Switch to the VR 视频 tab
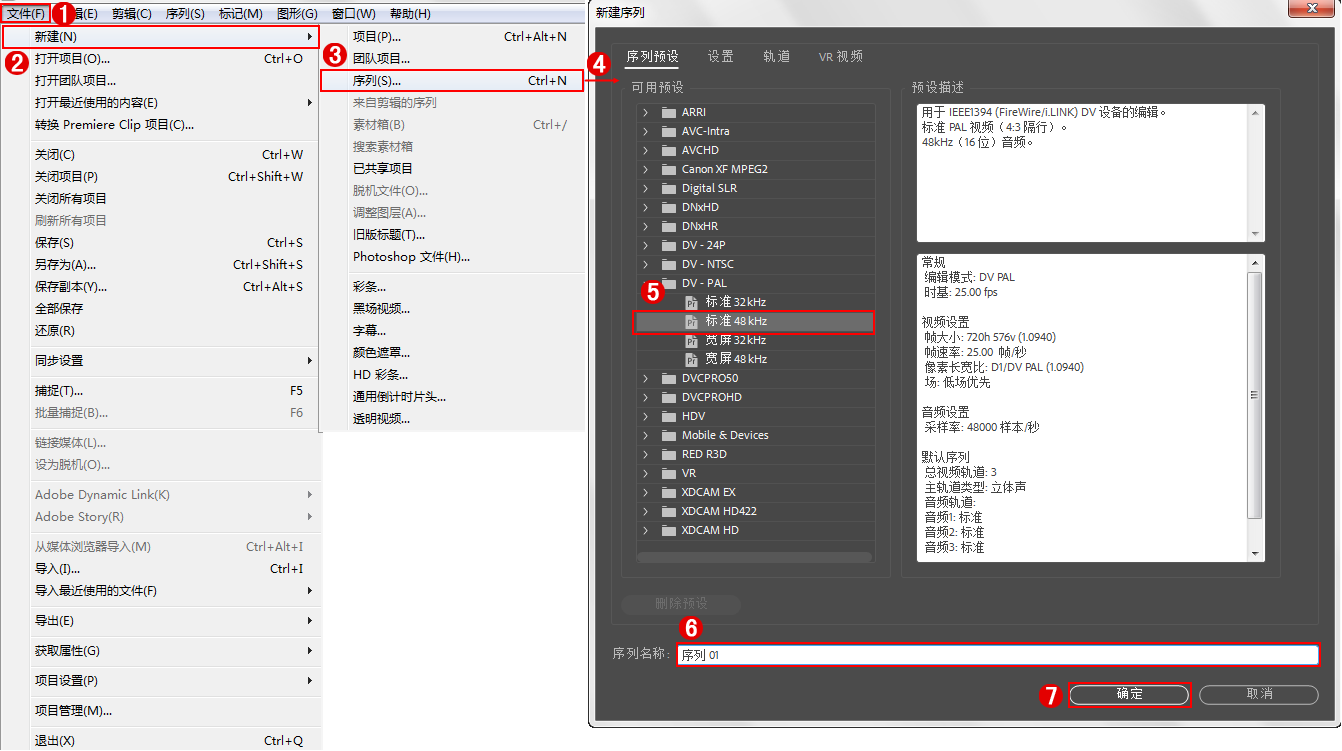1342x751 pixels. point(840,56)
